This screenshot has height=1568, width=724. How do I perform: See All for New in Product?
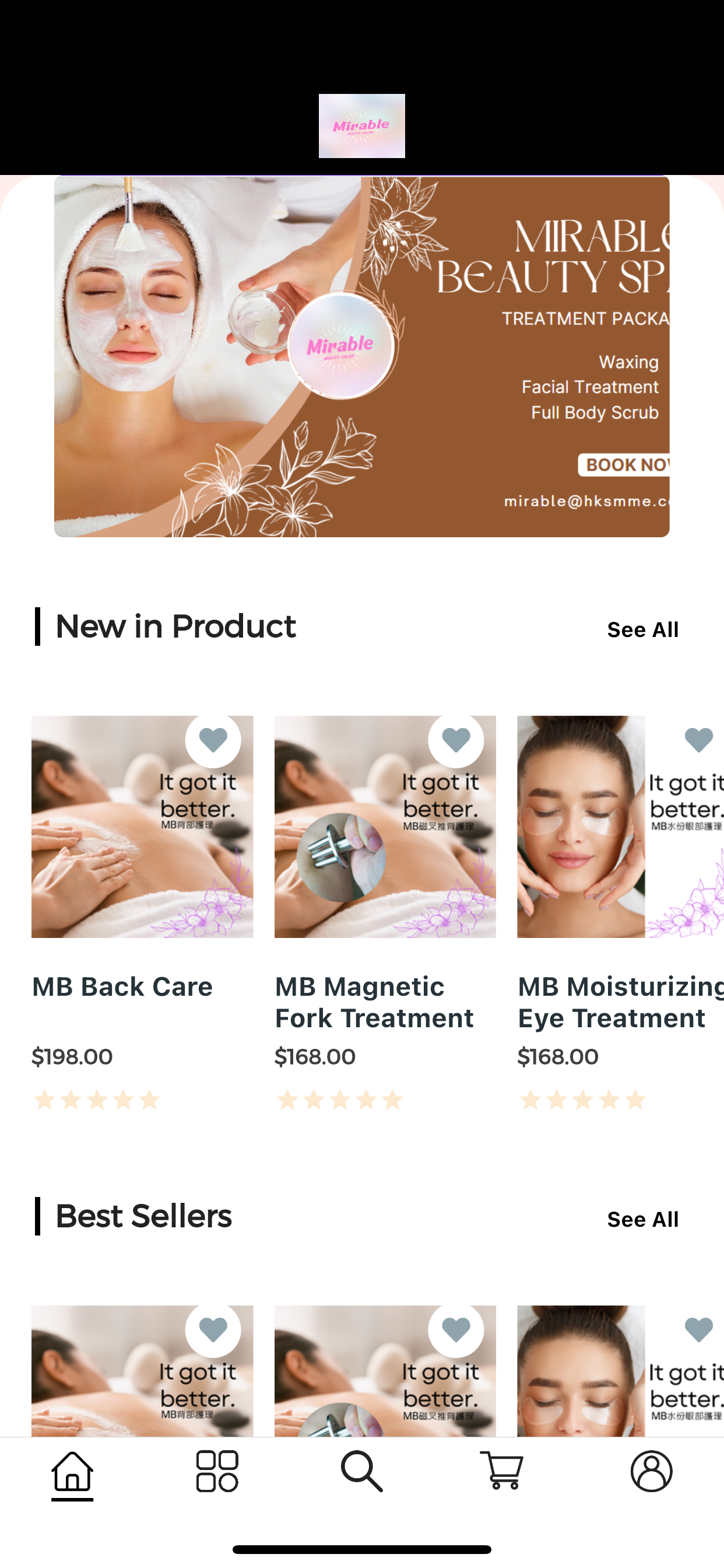point(642,629)
